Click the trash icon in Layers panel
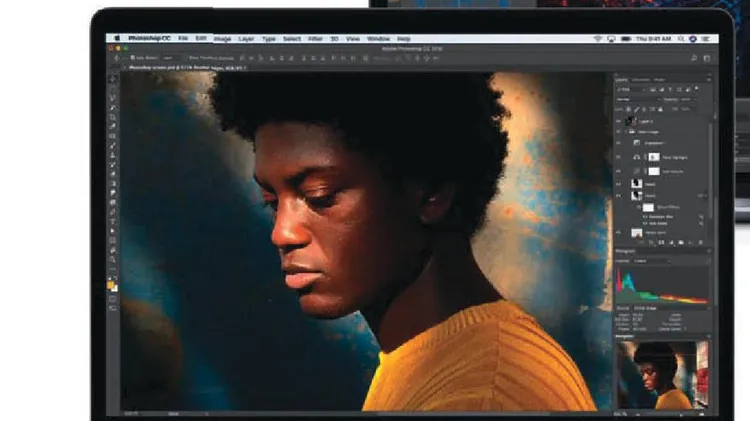The width and height of the screenshot is (750, 421). tap(700, 243)
